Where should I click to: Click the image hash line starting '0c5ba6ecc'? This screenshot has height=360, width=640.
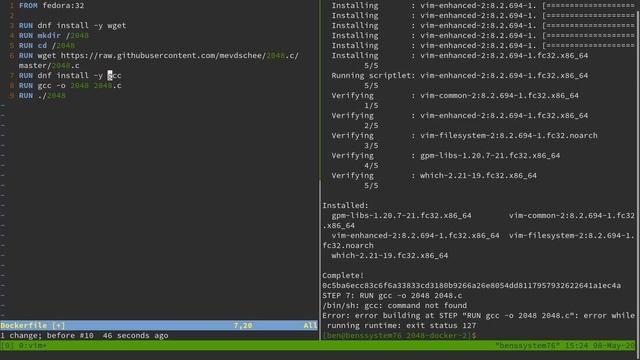471,286
